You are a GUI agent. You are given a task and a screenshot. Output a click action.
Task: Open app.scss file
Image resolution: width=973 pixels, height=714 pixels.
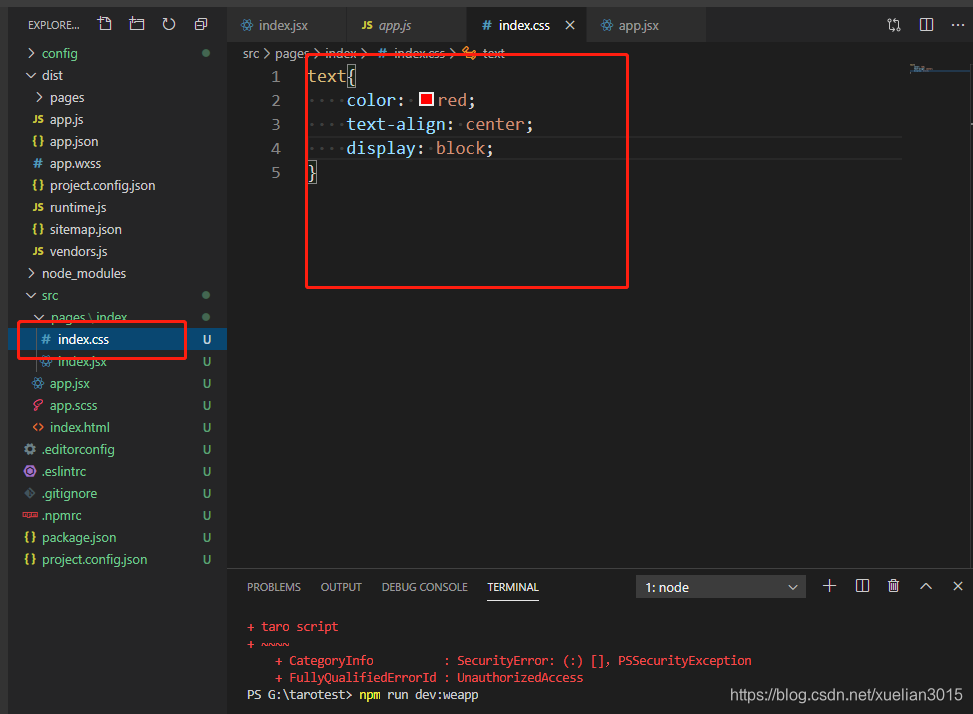point(118,406)
